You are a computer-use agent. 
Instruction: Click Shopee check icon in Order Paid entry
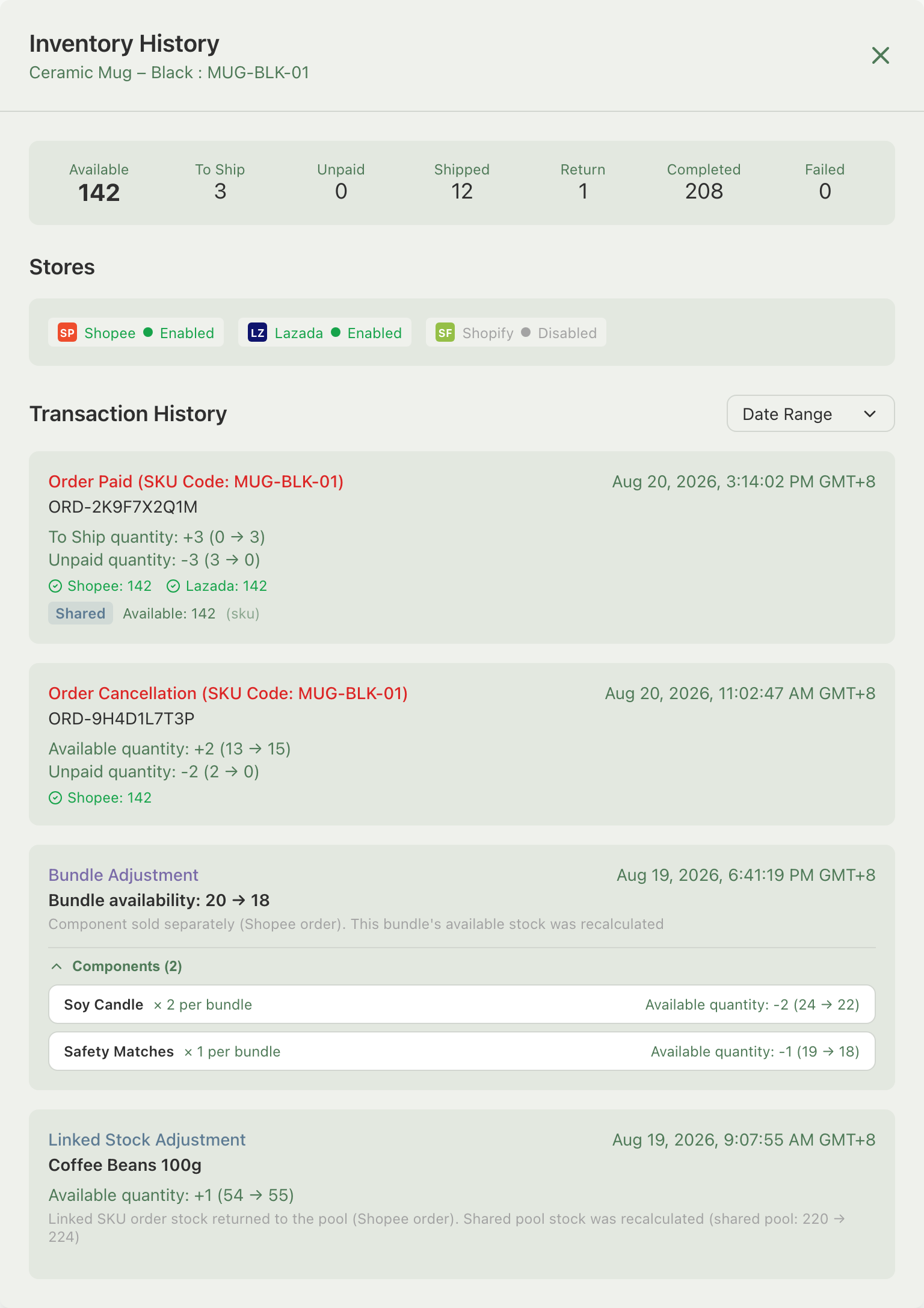tap(55, 586)
